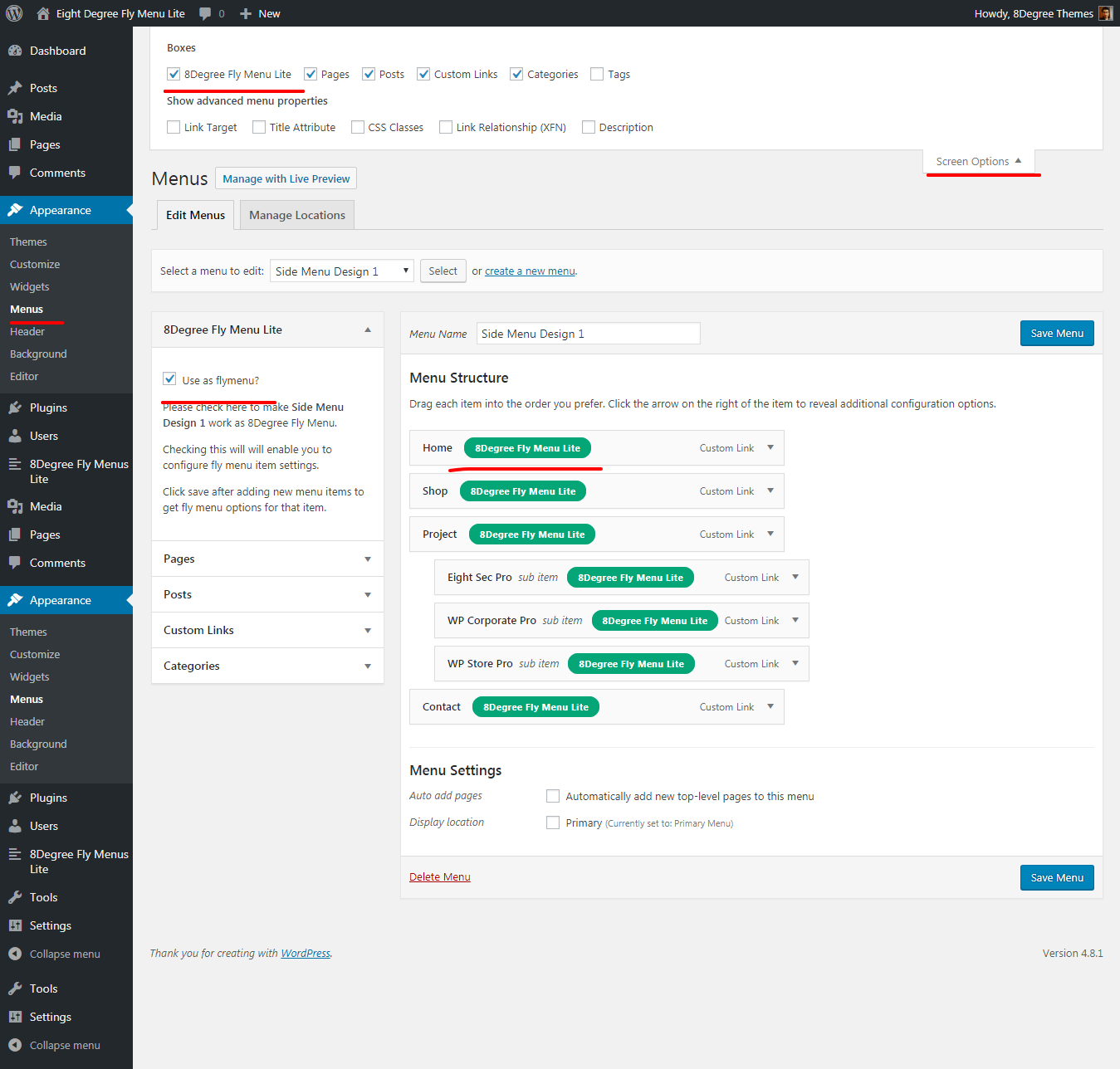Click the plus icon next to New
Image resolution: width=1120 pixels, height=1069 pixels.
pos(246,13)
